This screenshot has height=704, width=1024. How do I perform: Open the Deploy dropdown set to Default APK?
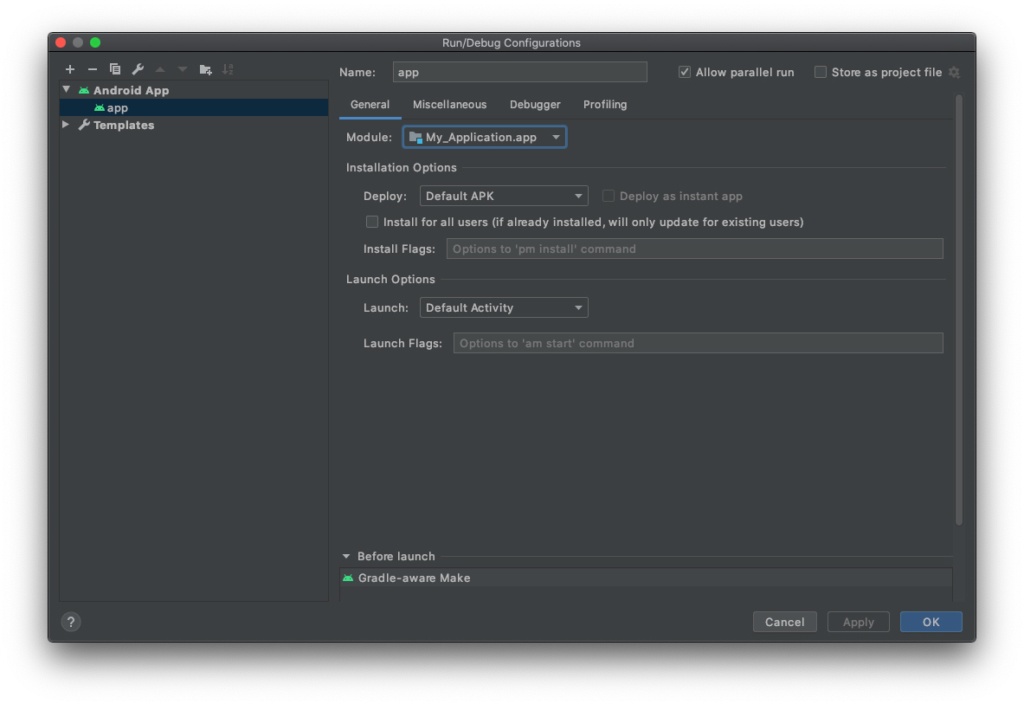coord(503,196)
